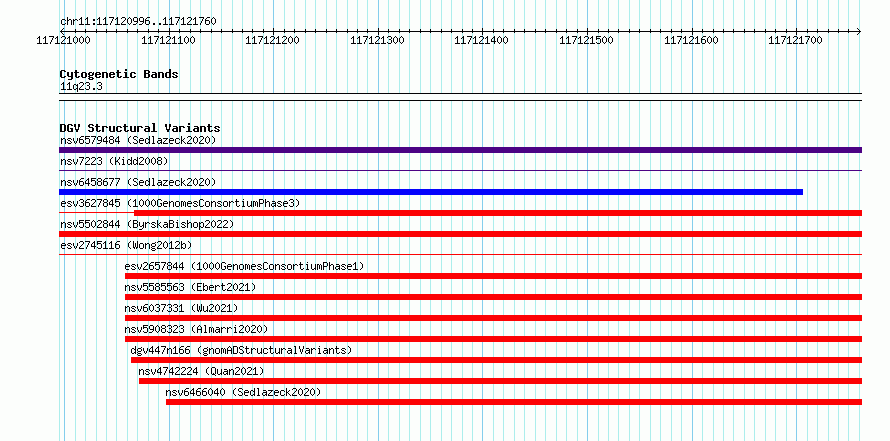890x441 pixels.
Task: Click the red bar under nsv5585563
Action: (x=493, y=297)
